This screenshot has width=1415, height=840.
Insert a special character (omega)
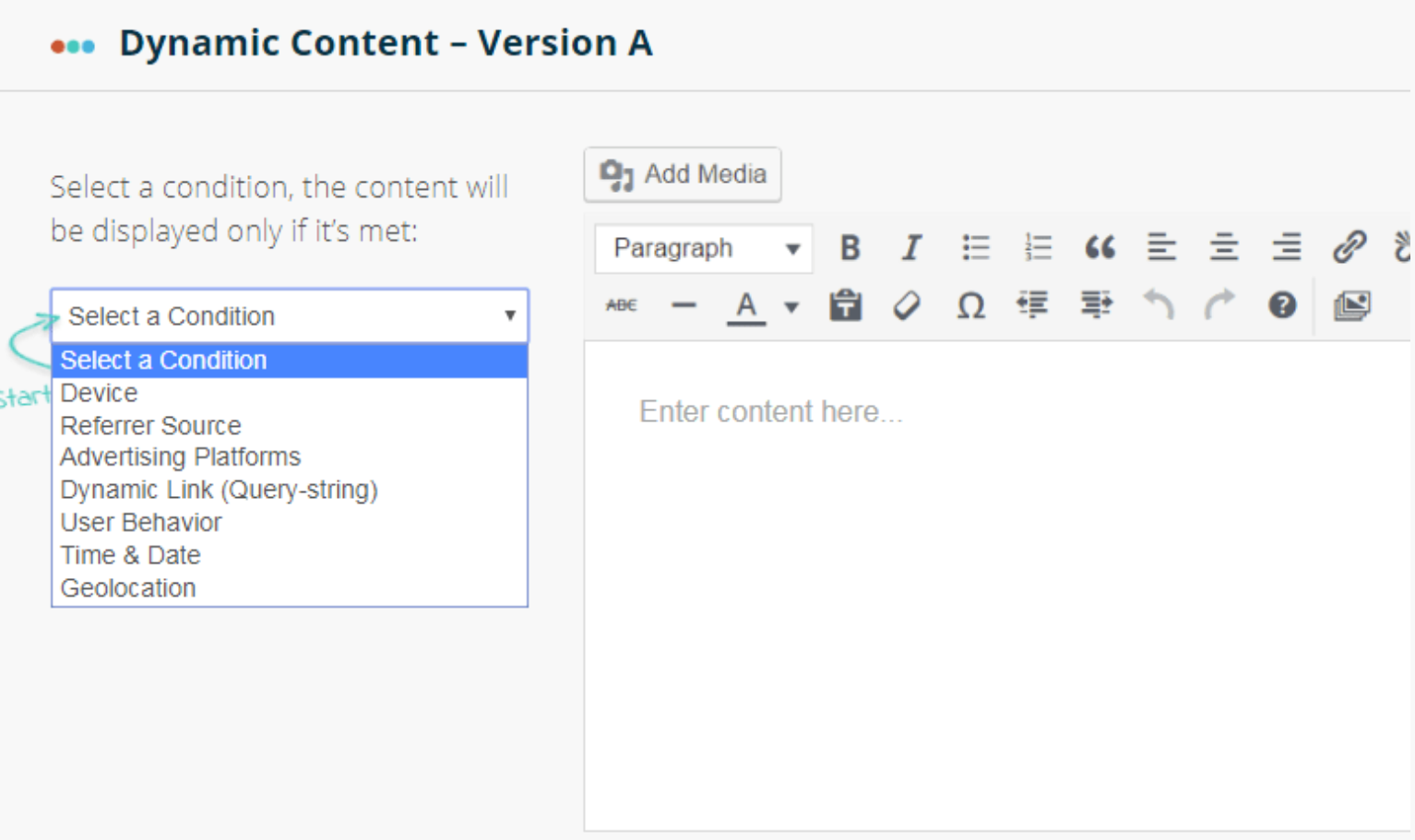click(x=970, y=305)
